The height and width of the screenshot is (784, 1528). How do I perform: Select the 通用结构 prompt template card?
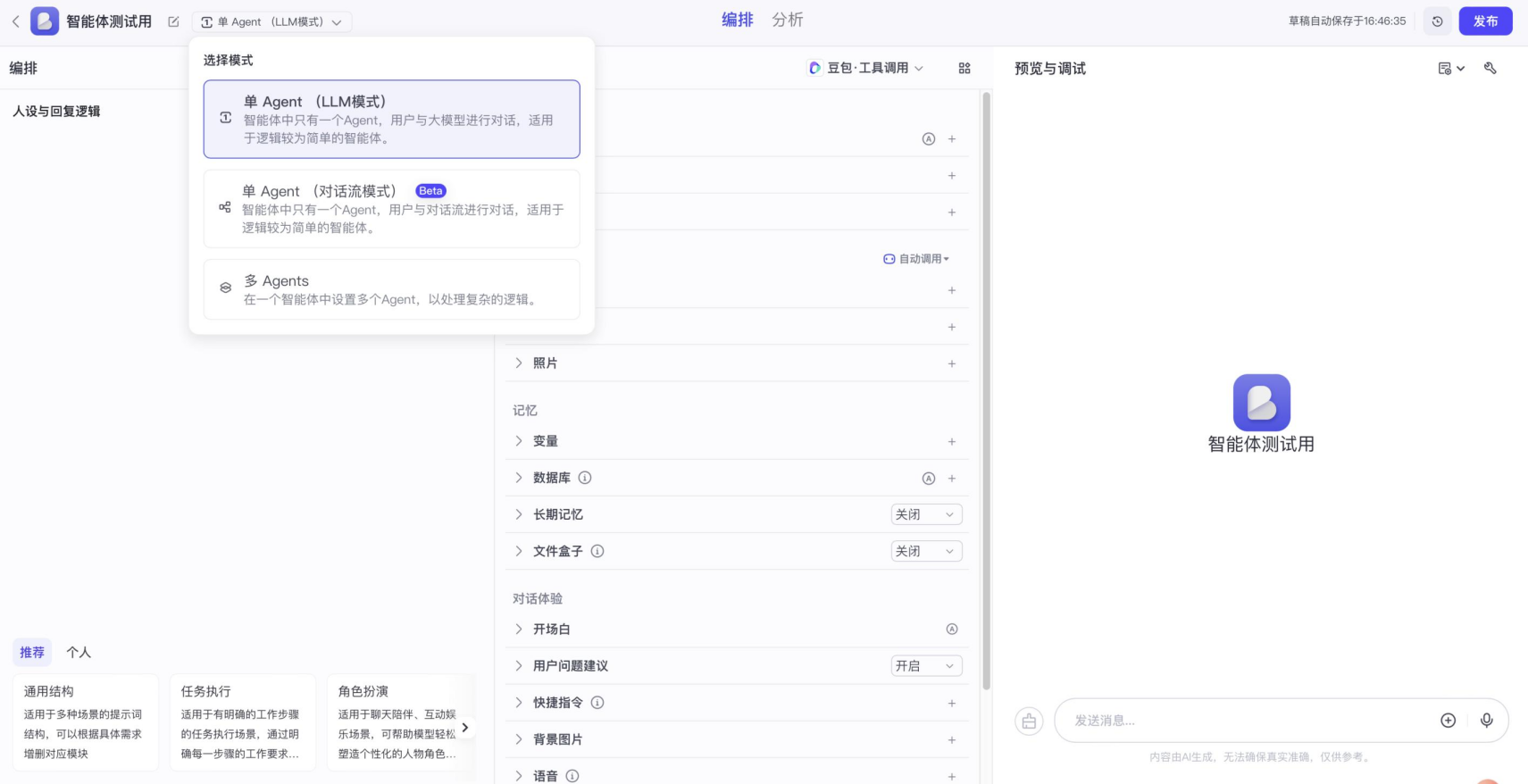[86, 721]
